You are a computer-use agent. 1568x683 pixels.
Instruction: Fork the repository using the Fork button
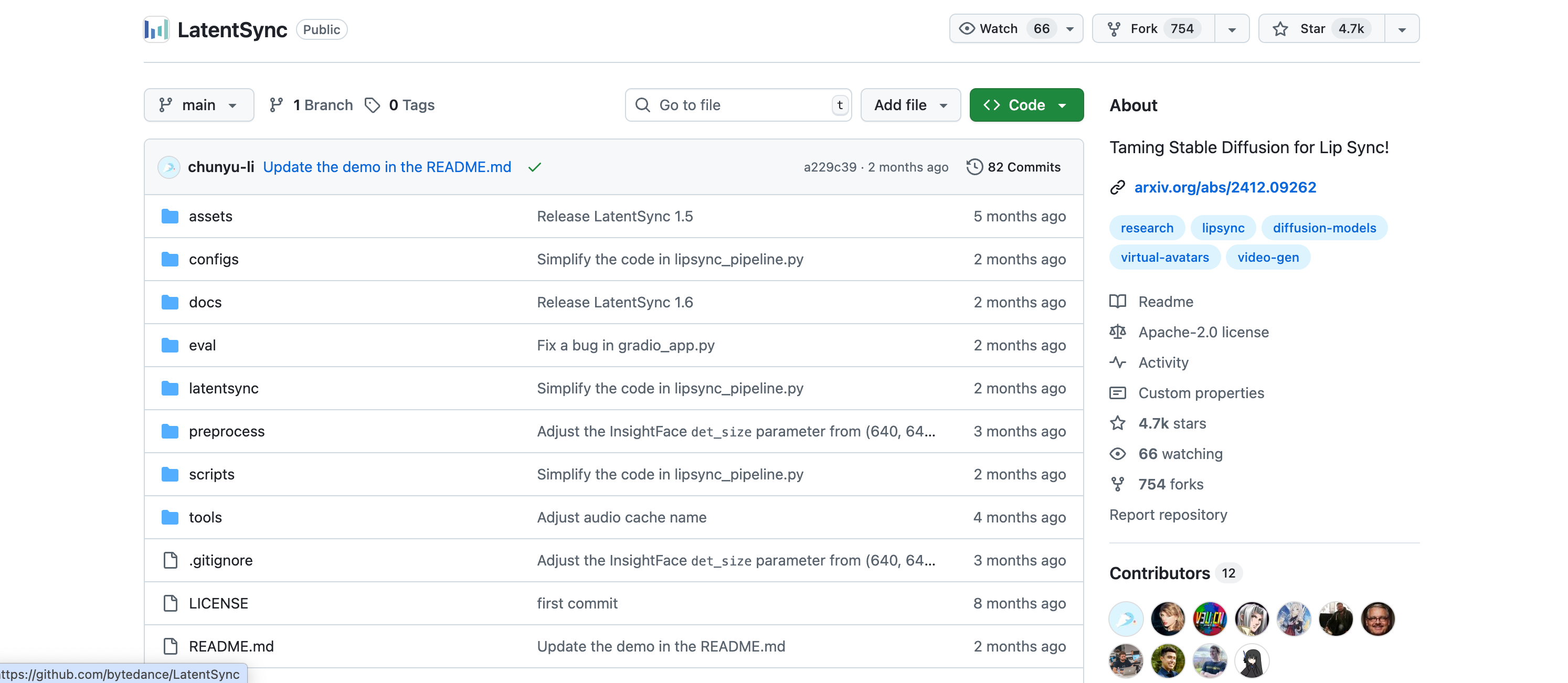(x=1153, y=29)
